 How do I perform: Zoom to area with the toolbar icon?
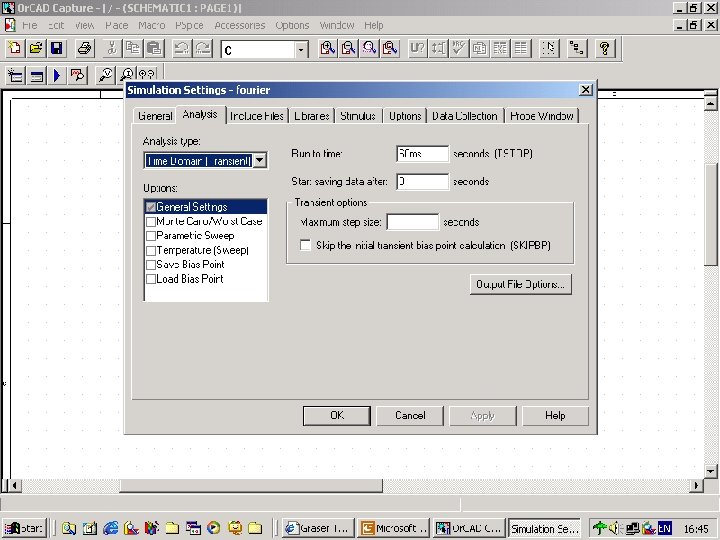pos(369,48)
